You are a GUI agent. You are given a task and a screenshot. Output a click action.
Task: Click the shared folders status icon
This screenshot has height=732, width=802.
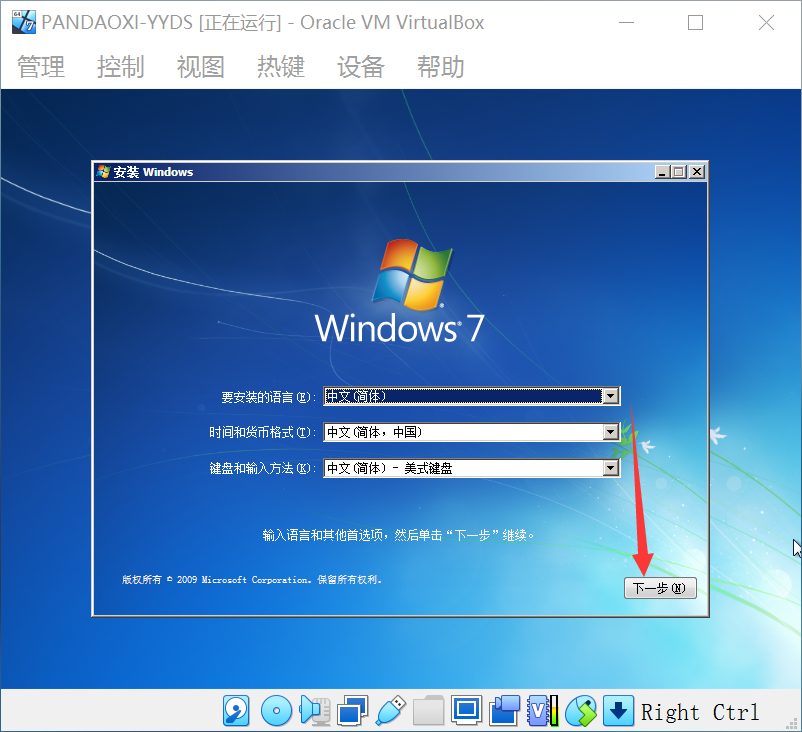[429, 711]
